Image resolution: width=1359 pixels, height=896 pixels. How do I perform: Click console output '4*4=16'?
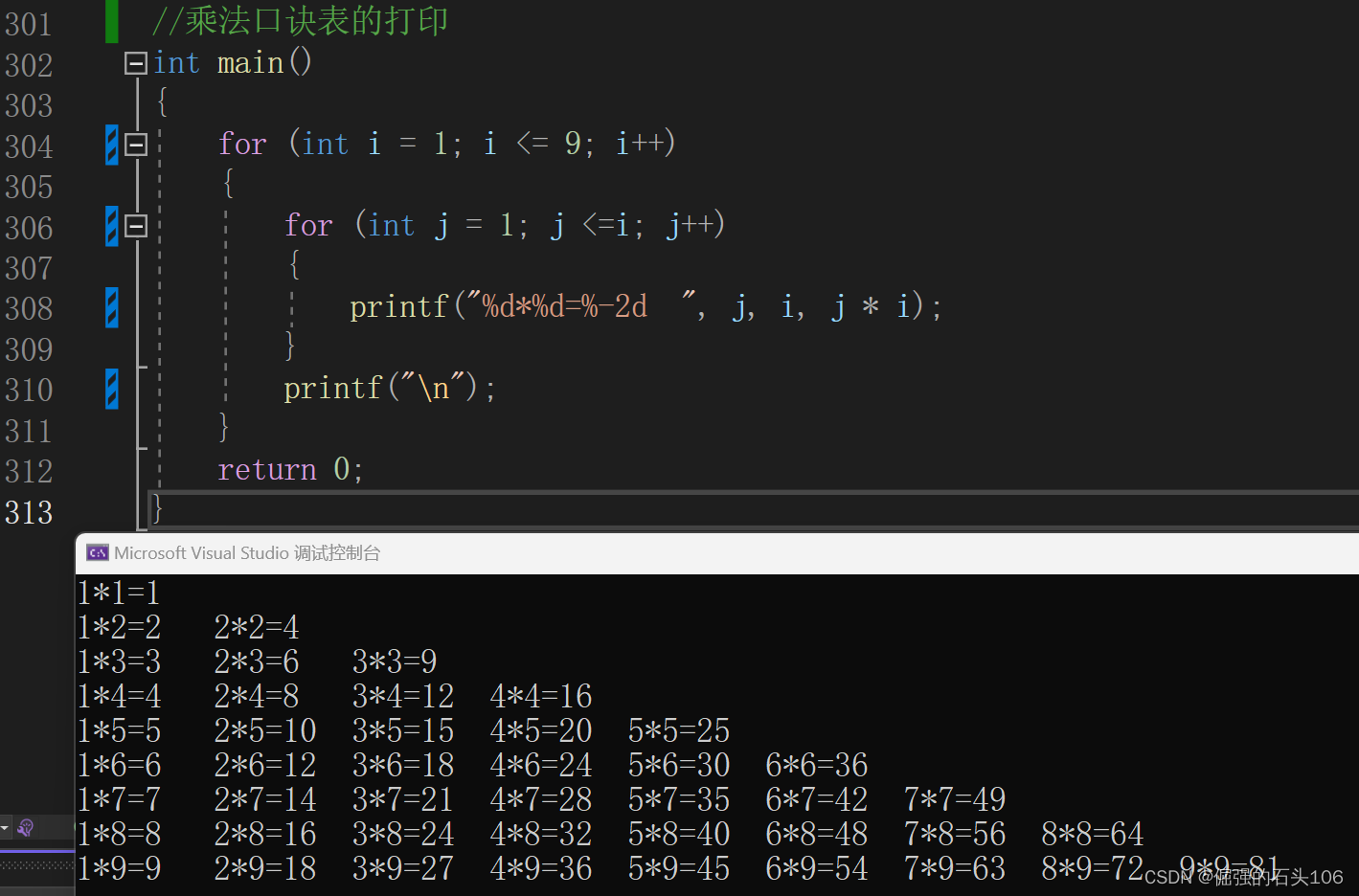(541, 696)
